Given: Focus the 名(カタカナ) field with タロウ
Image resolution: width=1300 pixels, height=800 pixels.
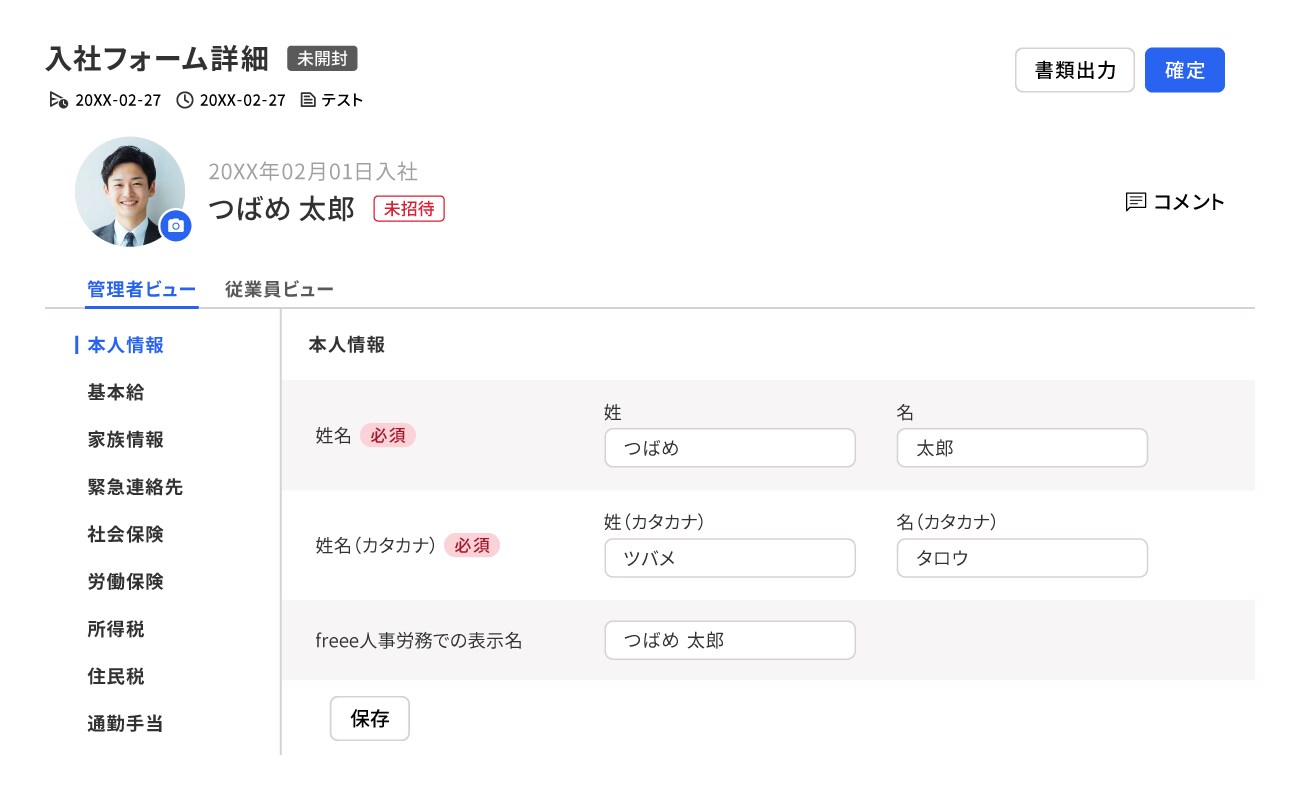Looking at the screenshot, I should pyautogui.click(x=1021, y=558).
